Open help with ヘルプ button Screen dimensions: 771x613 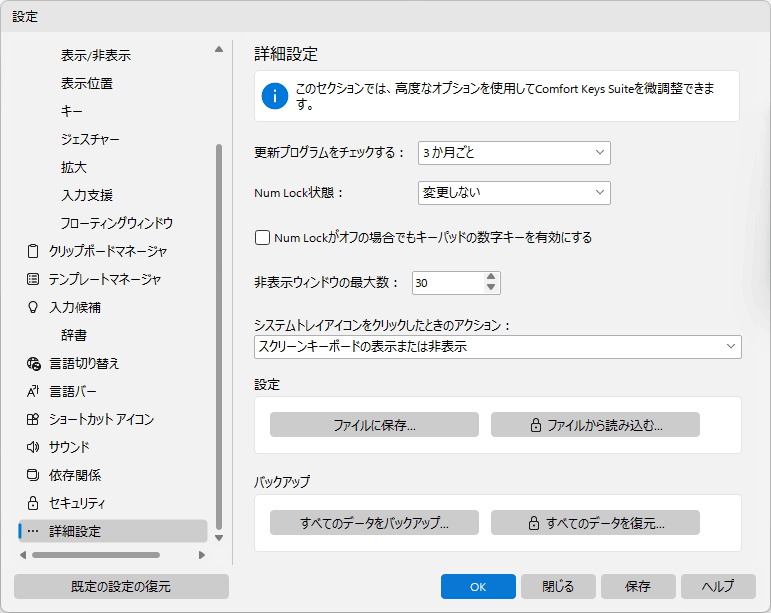(x=718, y=586)
